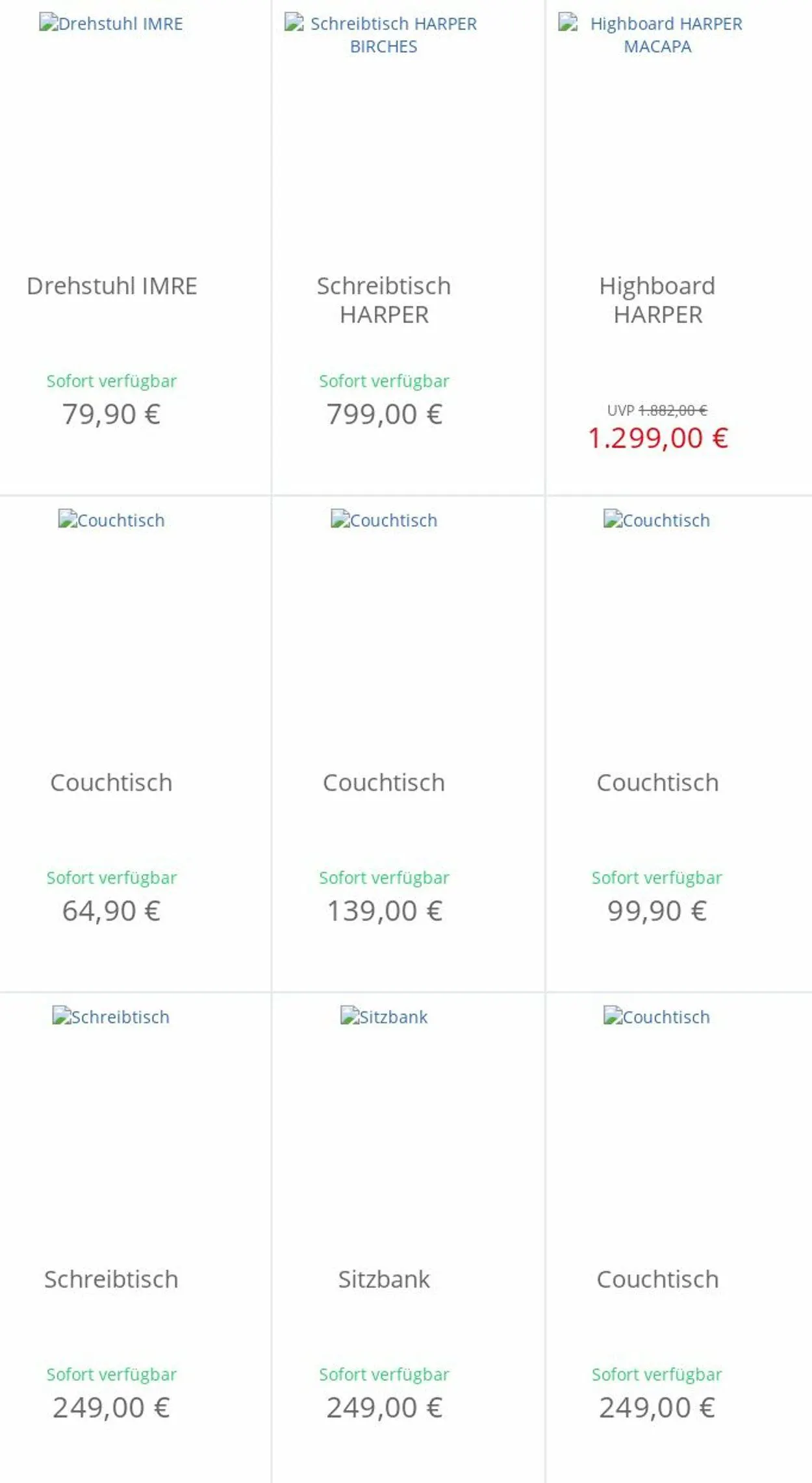This screenshot has width=812, height=1483.
Task: Click image placeholder of the 249,00 € Schreibtisch
Action: pyautogui.click(x=111, y=1017)
